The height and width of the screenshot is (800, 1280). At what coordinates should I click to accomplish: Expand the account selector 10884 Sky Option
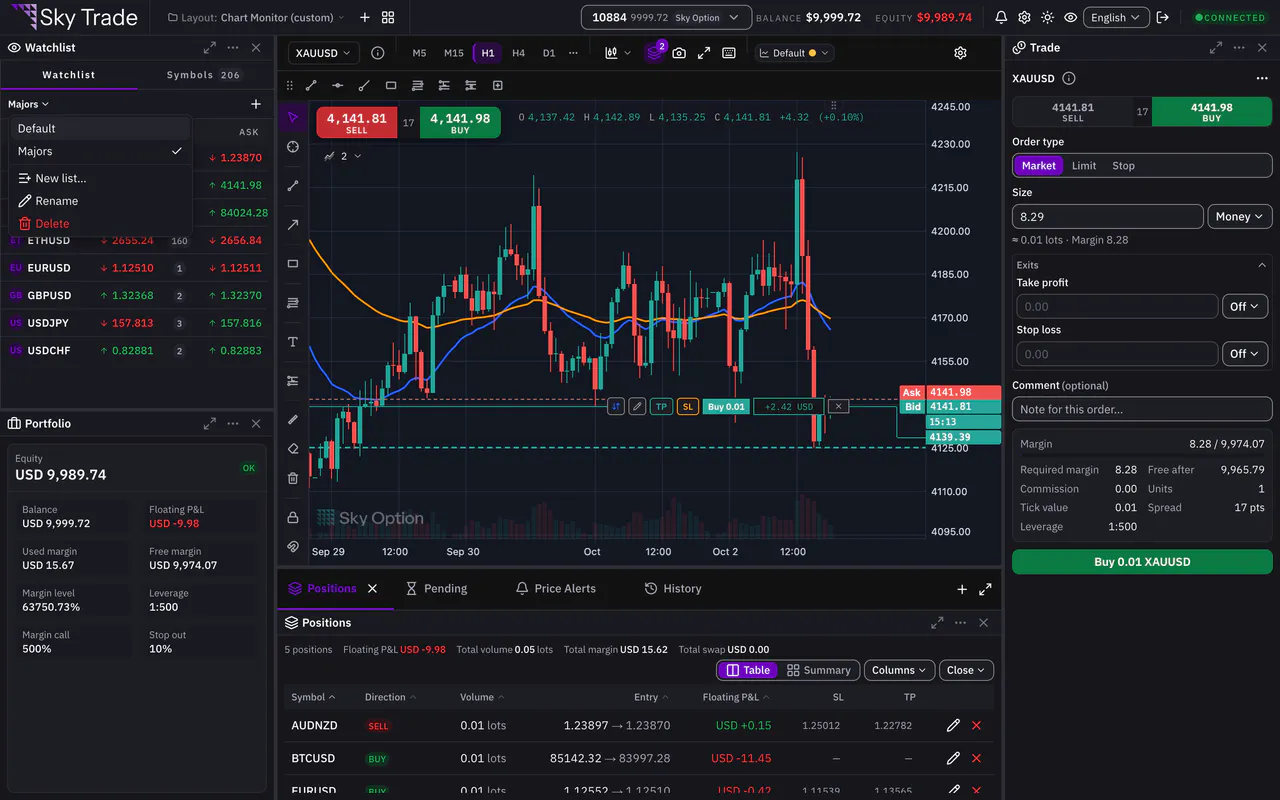point(666,17)
